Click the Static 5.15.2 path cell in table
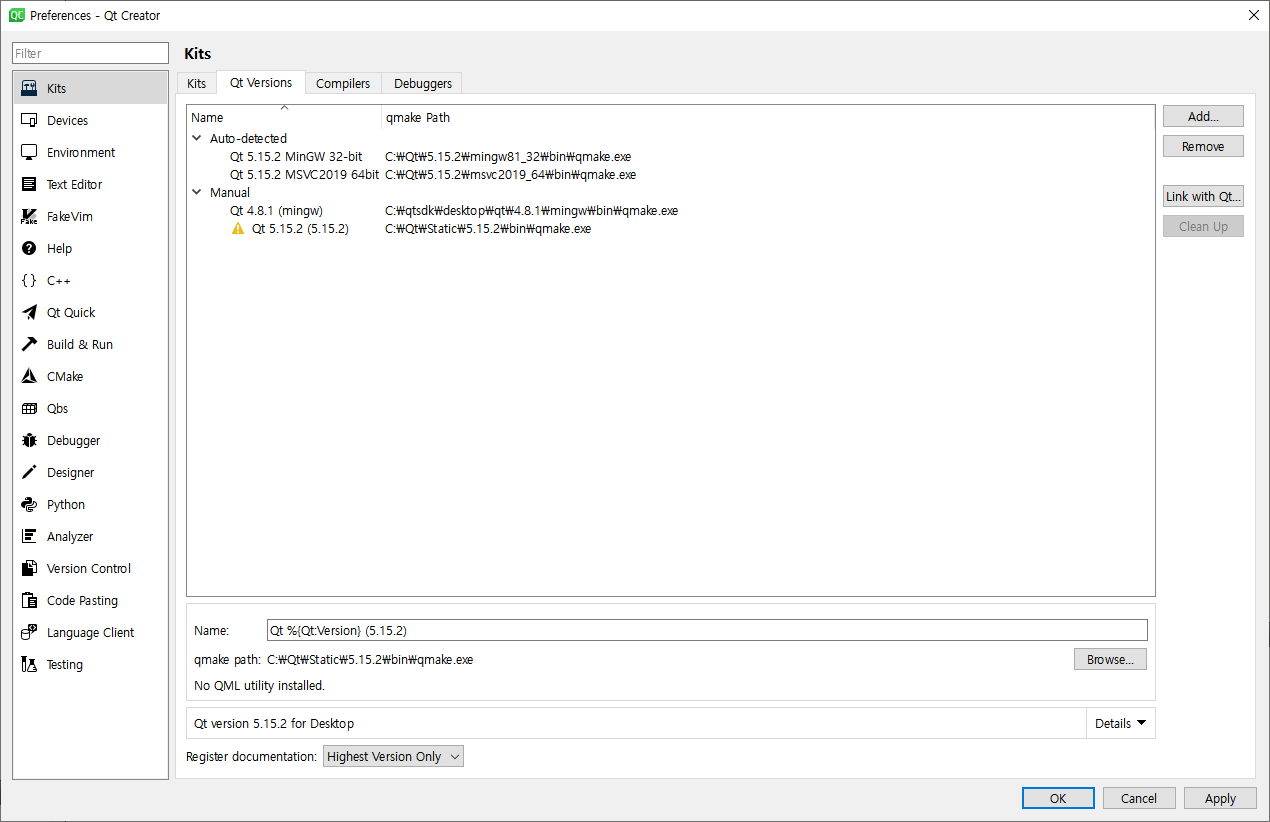The width and height of the screenshot is (1270, 822). pyautogui.click(x=488, y=228)
